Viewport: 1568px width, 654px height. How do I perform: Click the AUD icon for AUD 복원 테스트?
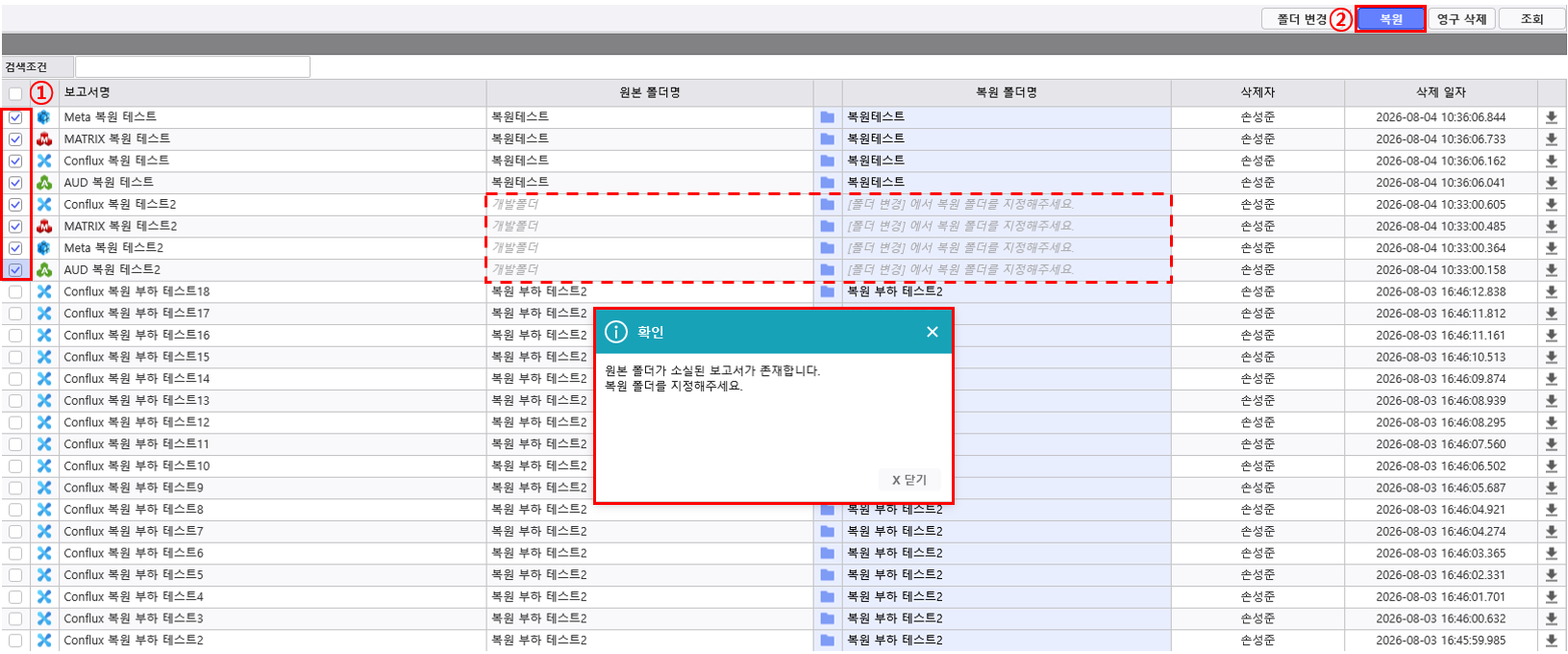[x=44, y=183]
